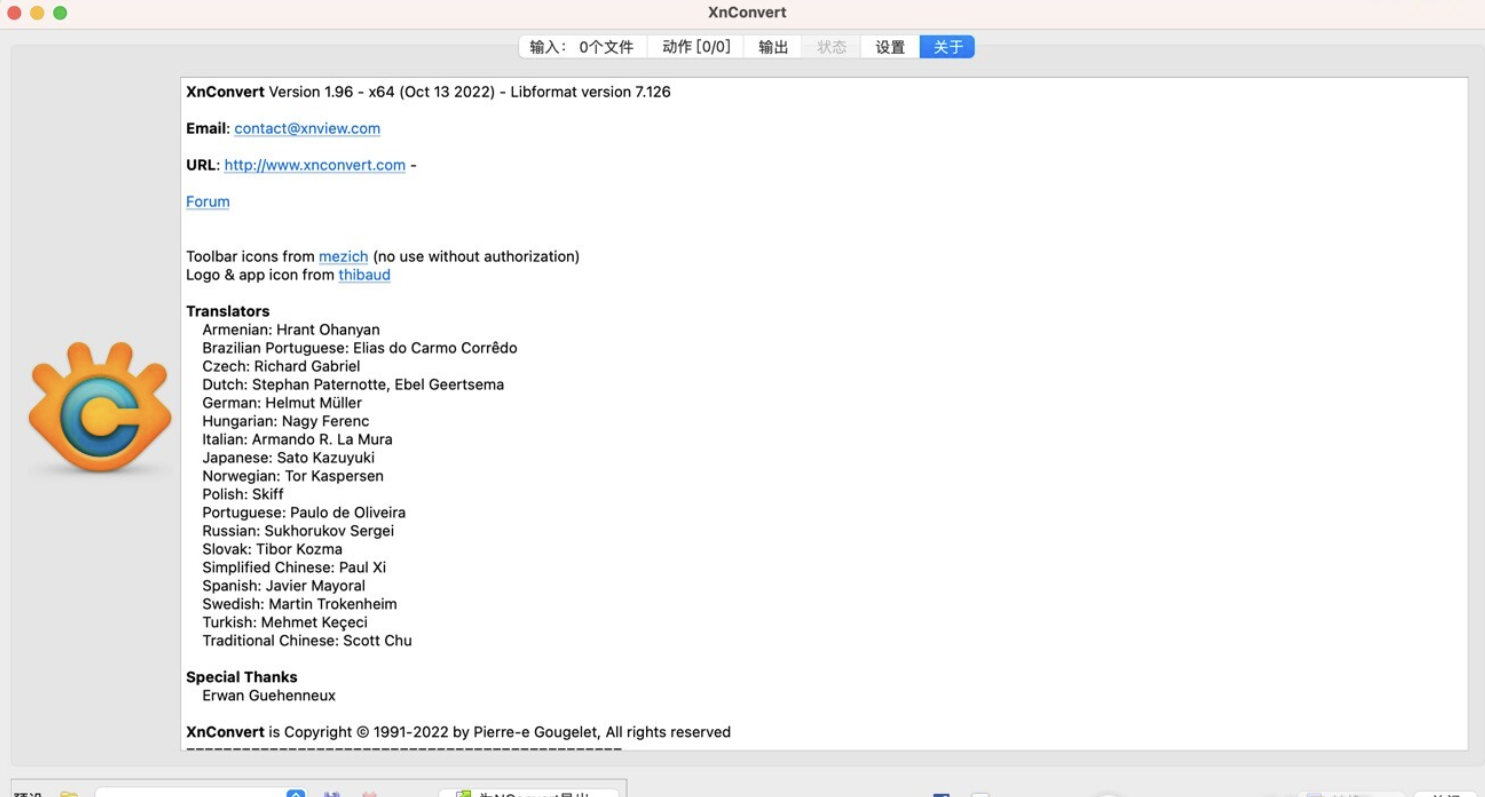Click the "Translators" heading

click(228, 311)
